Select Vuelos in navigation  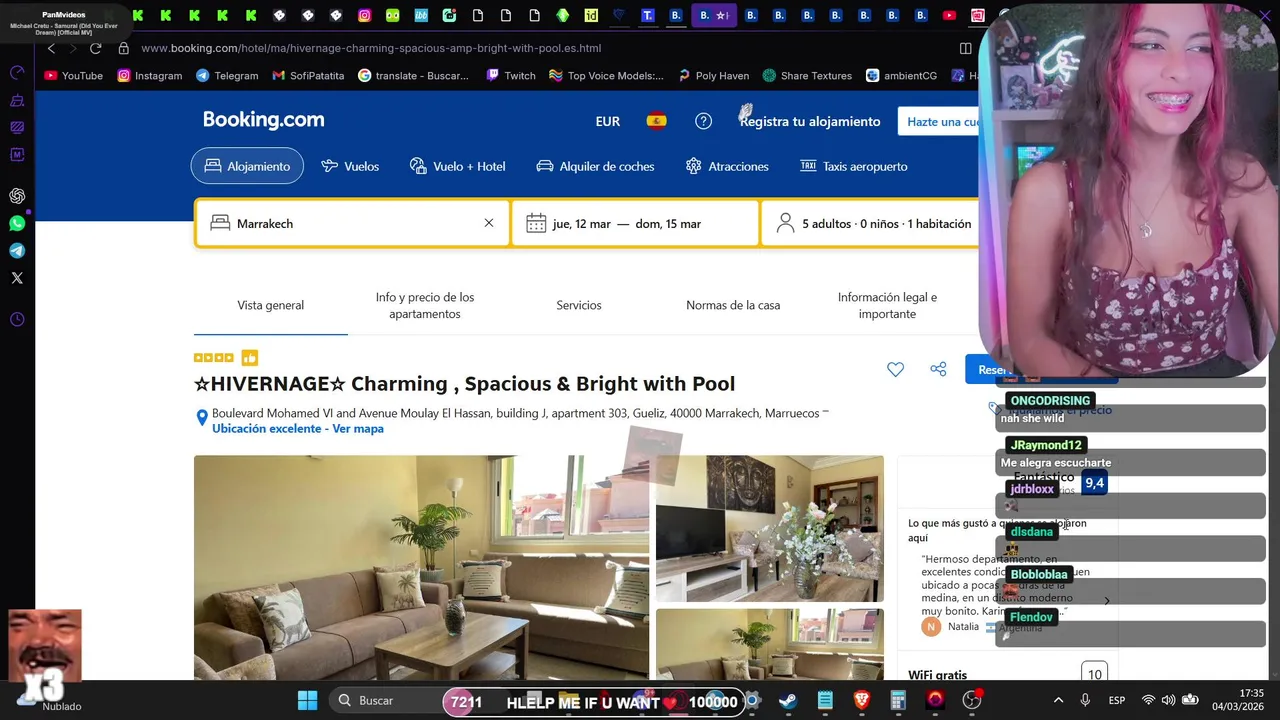[350, 166]
